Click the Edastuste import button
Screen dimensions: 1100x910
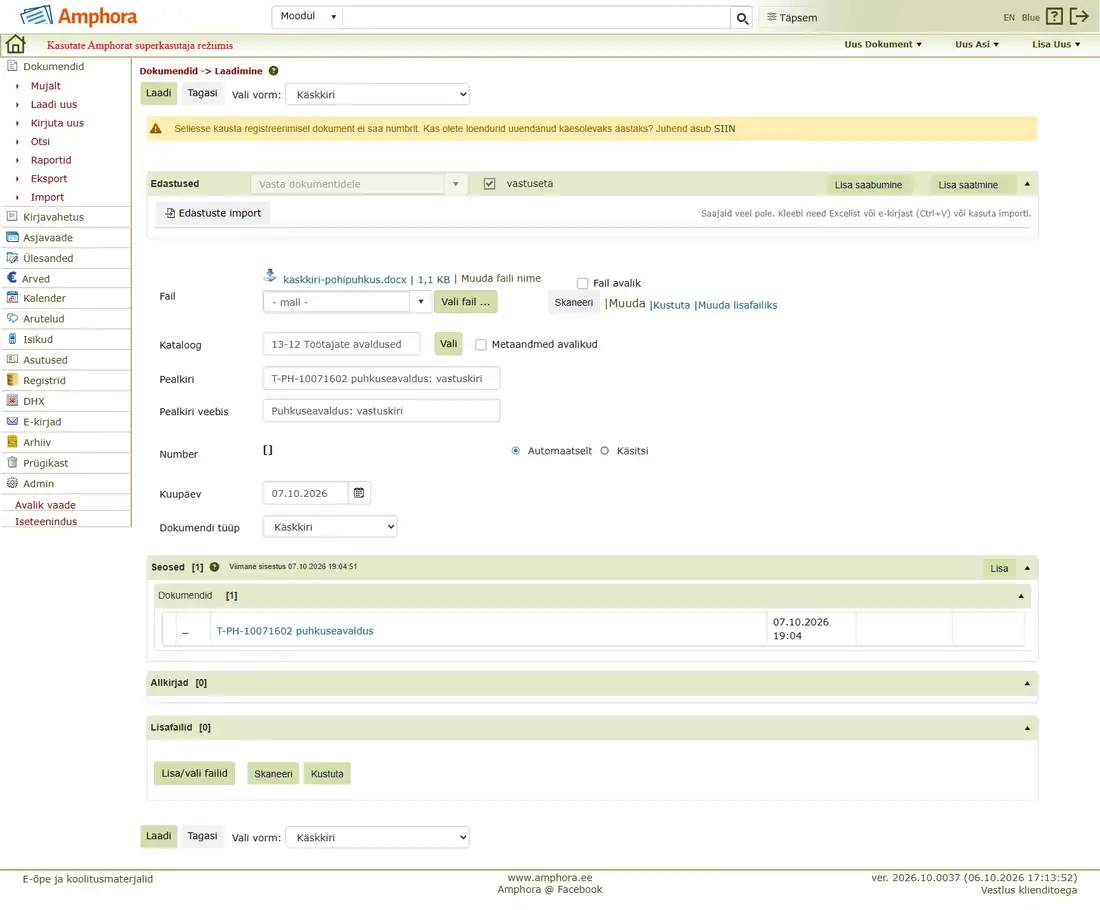point(213,213)
